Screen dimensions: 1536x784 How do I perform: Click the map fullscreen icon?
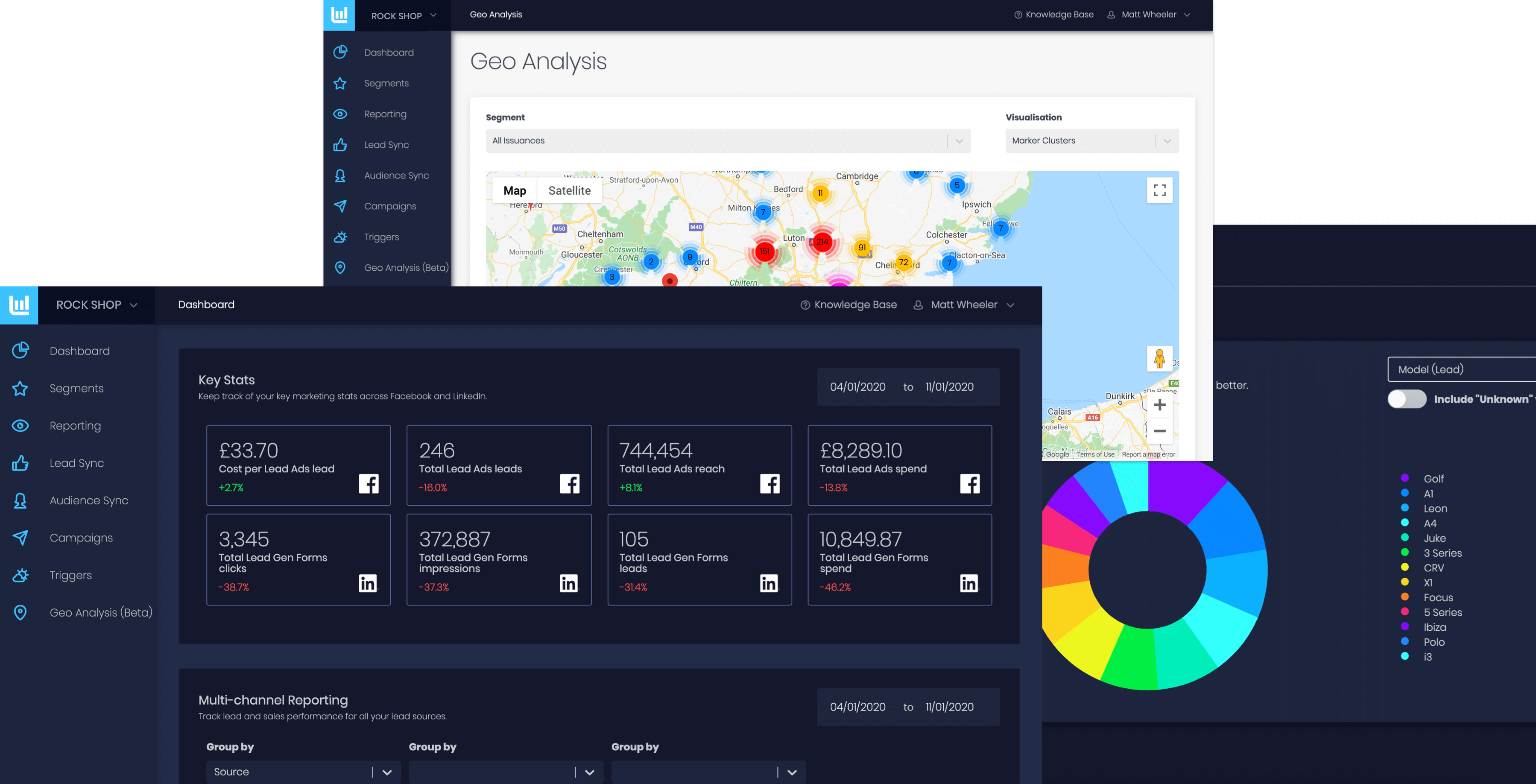pos(1159,190)
